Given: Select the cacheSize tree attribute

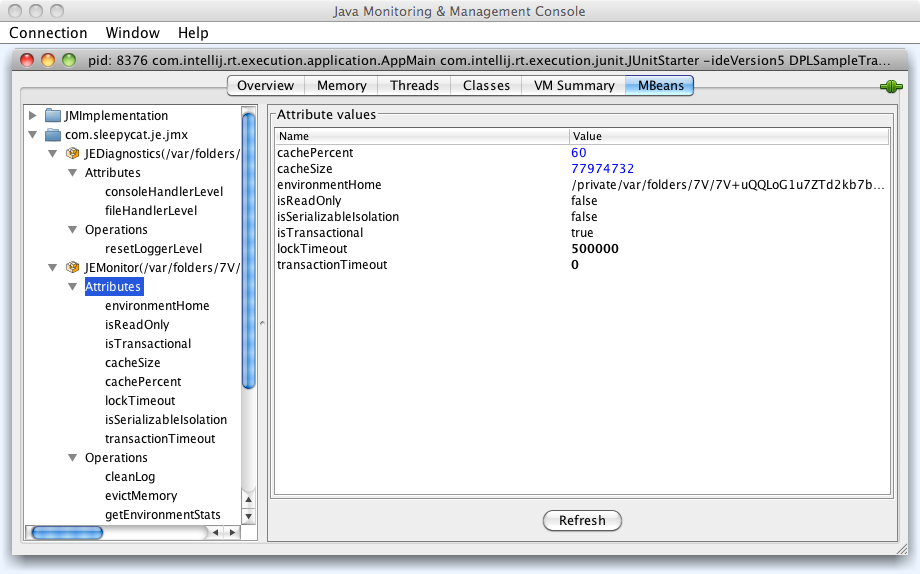Looking at the screenshot, I should pos(132,363).
